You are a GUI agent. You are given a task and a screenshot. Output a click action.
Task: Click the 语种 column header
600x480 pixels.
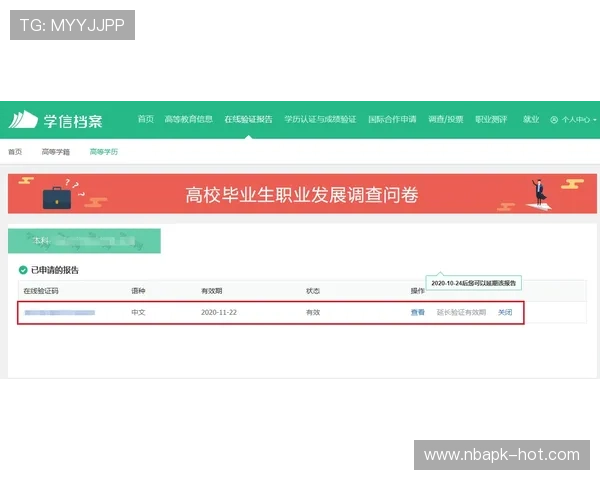pyautogui.click(x=139, y=291)
